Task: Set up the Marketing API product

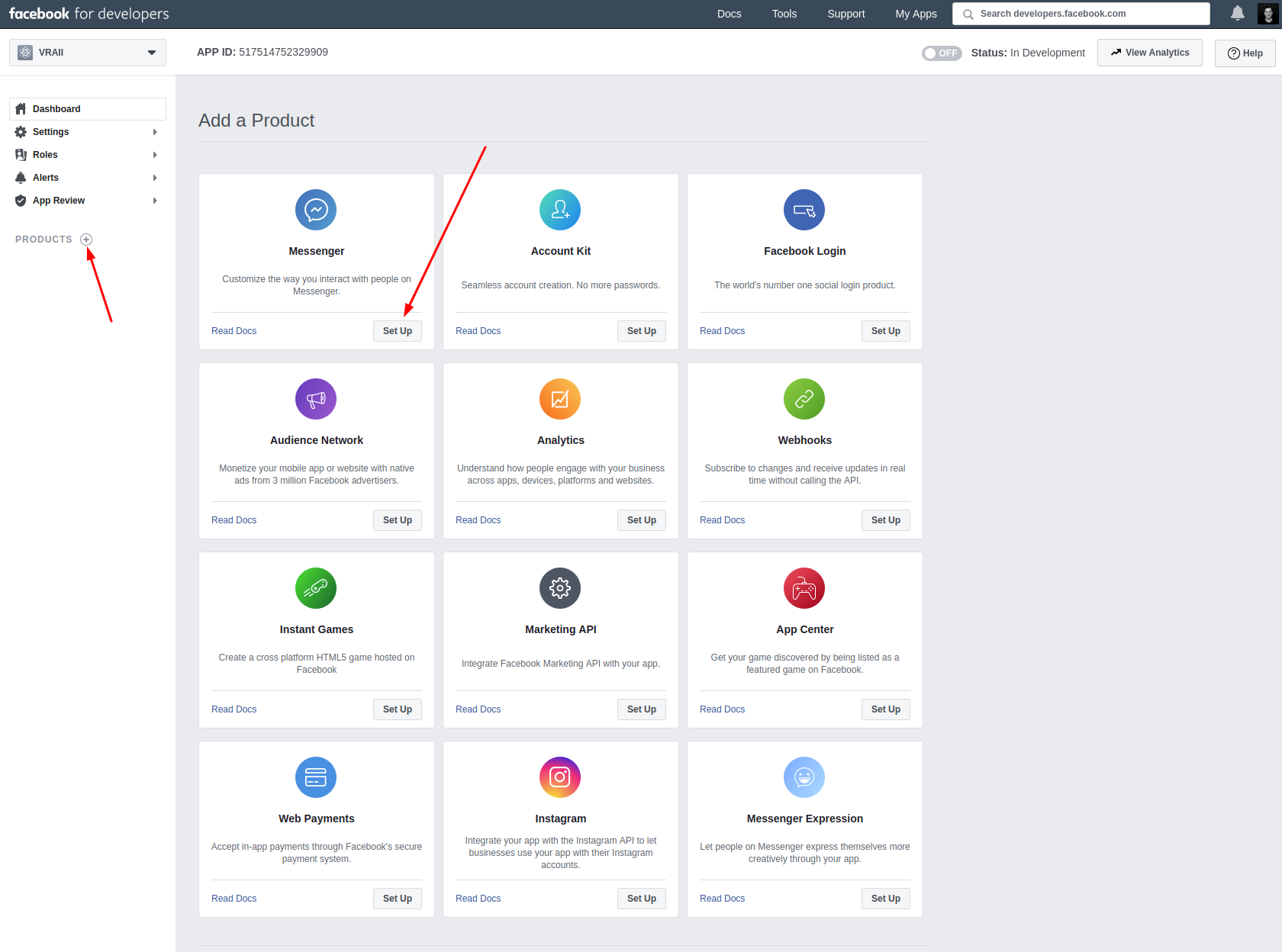Action: [642, 709]
